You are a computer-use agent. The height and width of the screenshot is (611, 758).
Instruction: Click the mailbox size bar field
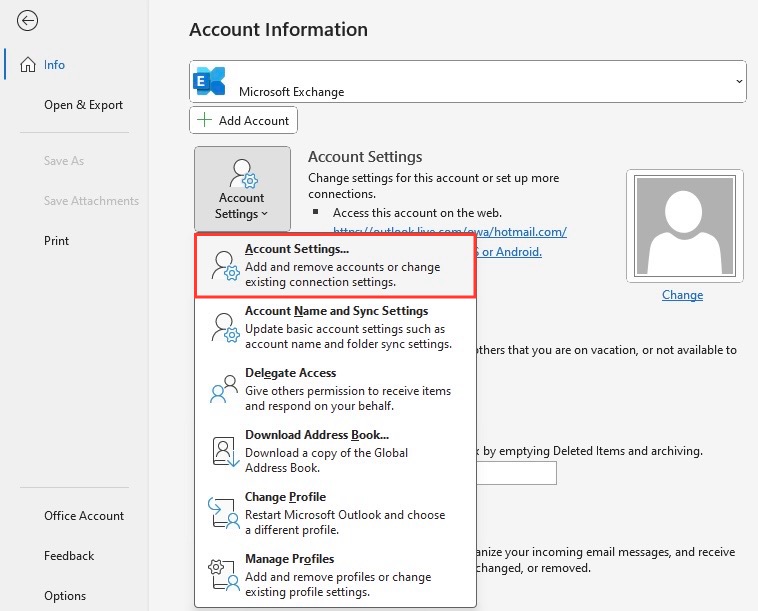tap(516, 473)
